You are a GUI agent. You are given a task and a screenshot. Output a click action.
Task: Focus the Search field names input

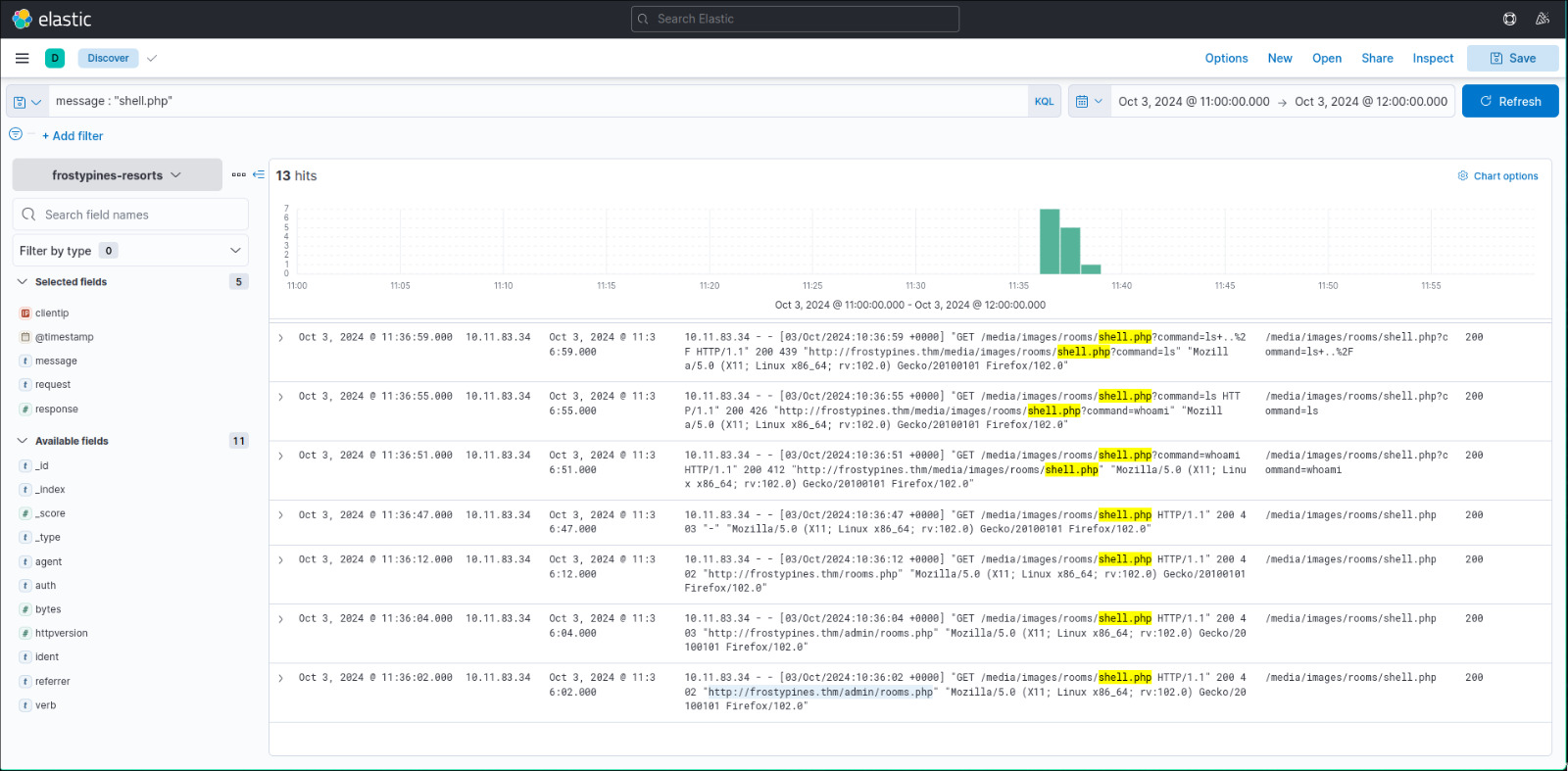pyautogui.click(x=137, y=215)
